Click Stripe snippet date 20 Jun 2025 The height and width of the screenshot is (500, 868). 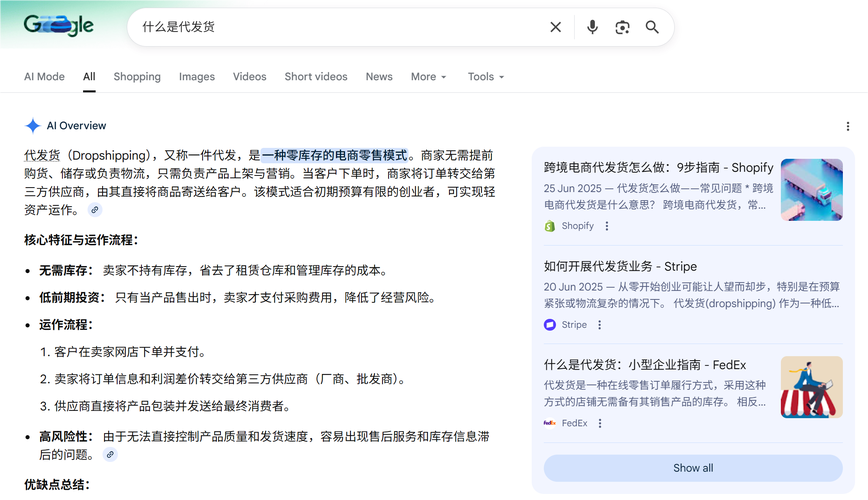point(573,287)
